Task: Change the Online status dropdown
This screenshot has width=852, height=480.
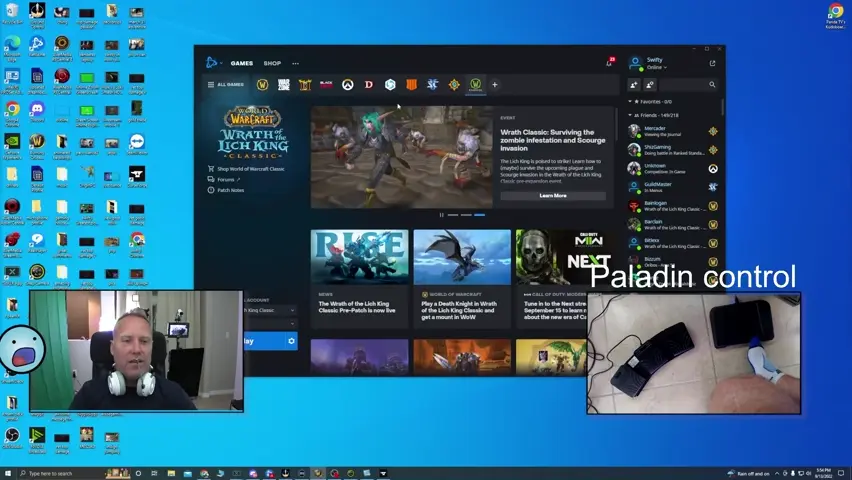Action: pyautogui.click(x=656, y=67)
